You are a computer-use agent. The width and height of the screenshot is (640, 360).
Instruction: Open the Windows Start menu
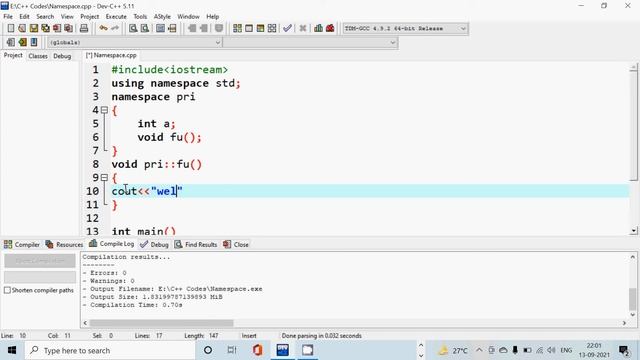(12, 350)
